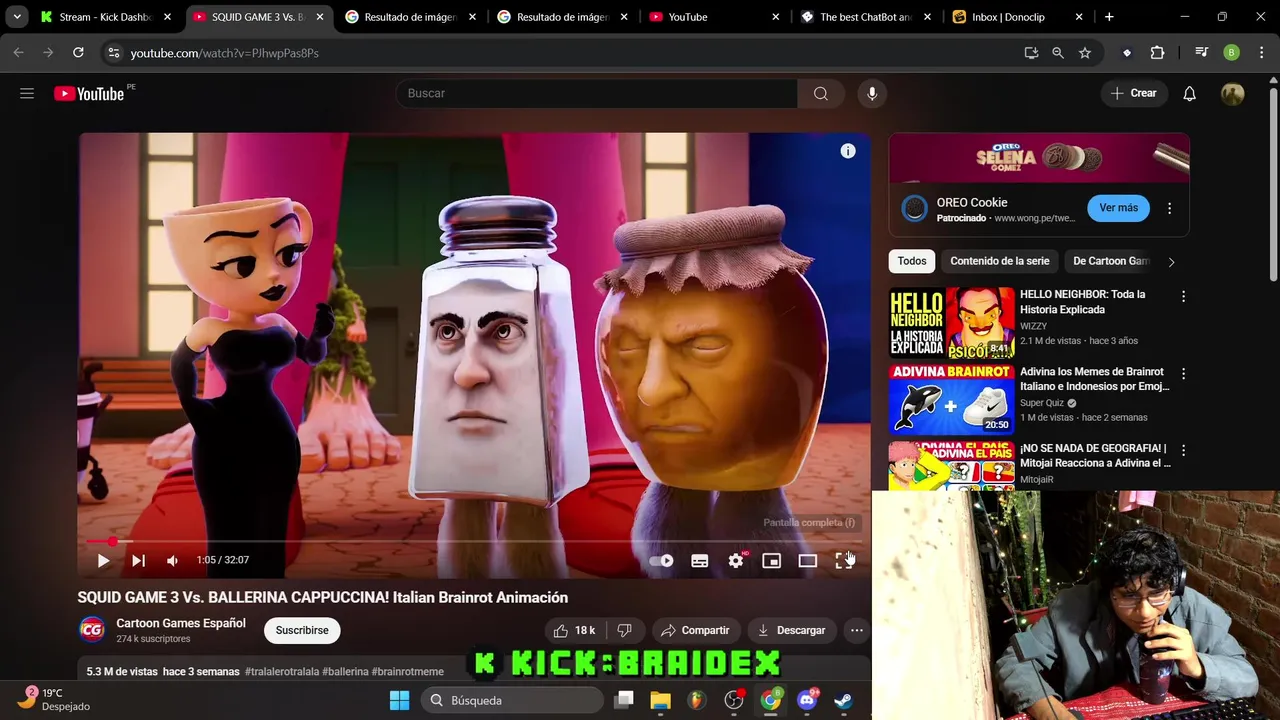Open Chrome zoom magnifier icon
This screenshot has width=1280, height=720.
point(1058,53)
